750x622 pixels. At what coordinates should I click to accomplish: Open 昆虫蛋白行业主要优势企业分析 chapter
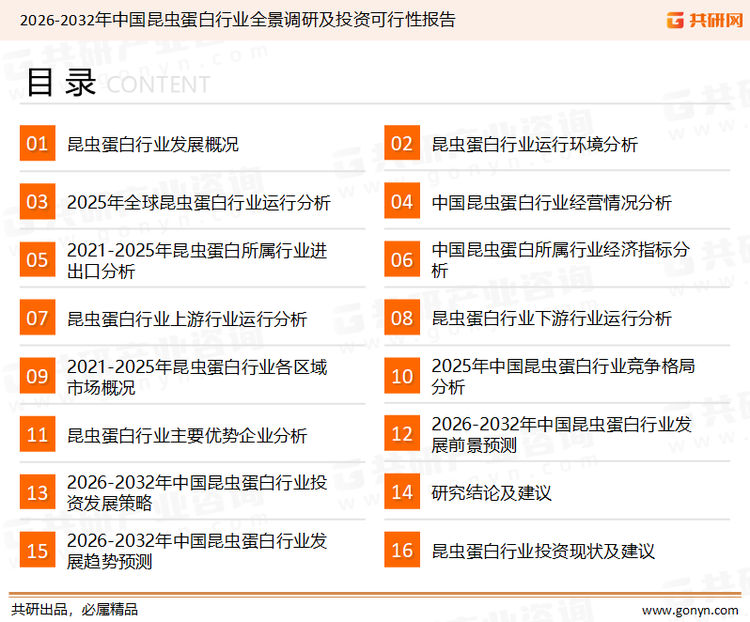tap(186, 435)
